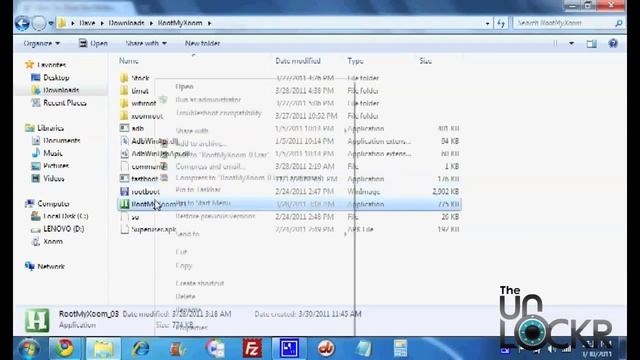Screen dimensions: 640x360
Task: Focus the Search RootMyXoom field
Action: [564, 23]
